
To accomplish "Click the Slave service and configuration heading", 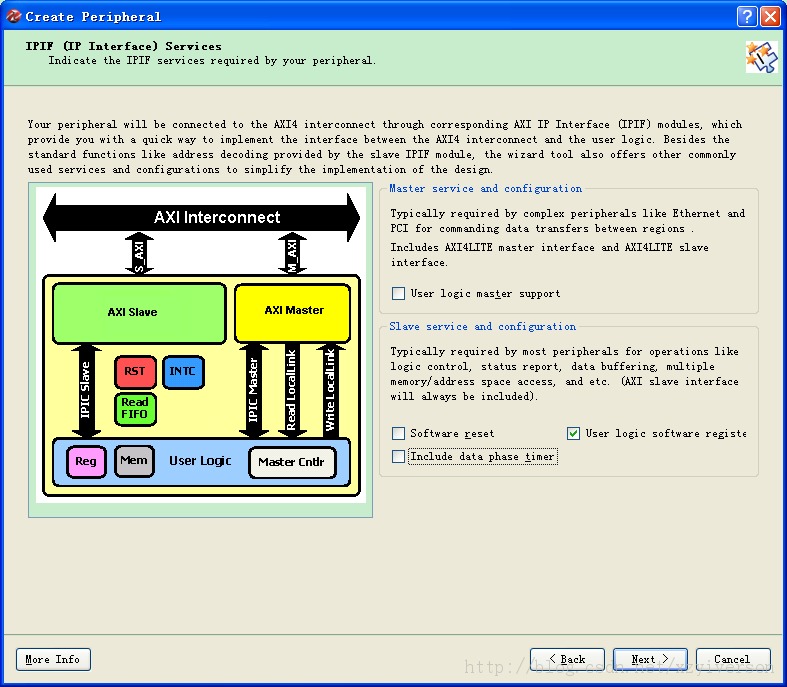I will 482,327.
